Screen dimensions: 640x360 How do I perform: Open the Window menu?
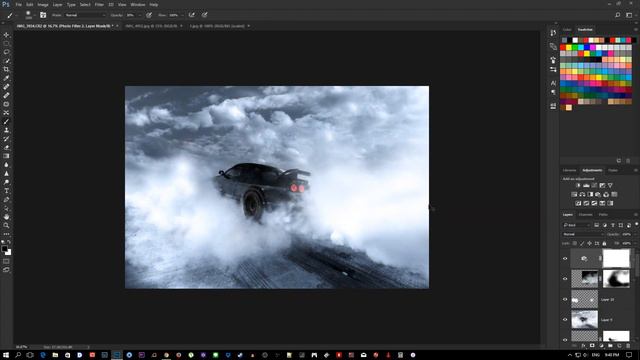click(x=138, y=4)
